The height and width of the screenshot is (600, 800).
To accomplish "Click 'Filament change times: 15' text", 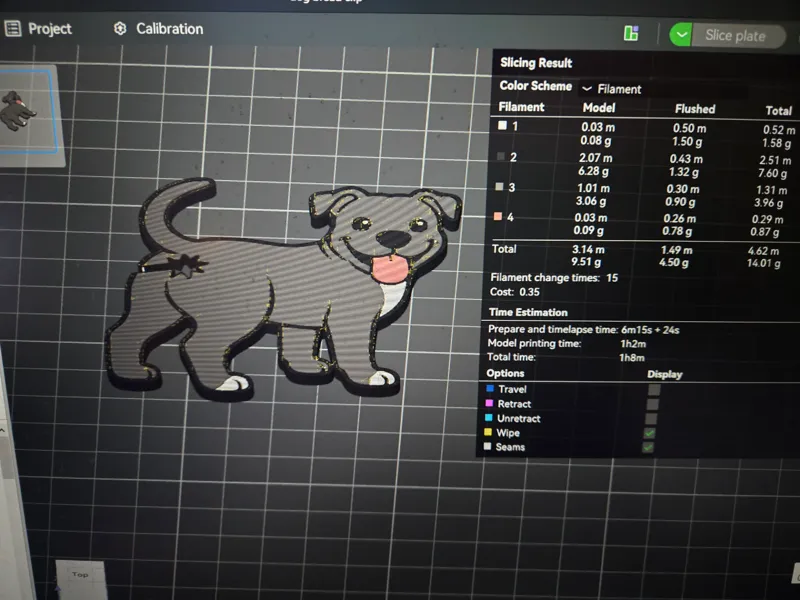I will tap(554, 278).
